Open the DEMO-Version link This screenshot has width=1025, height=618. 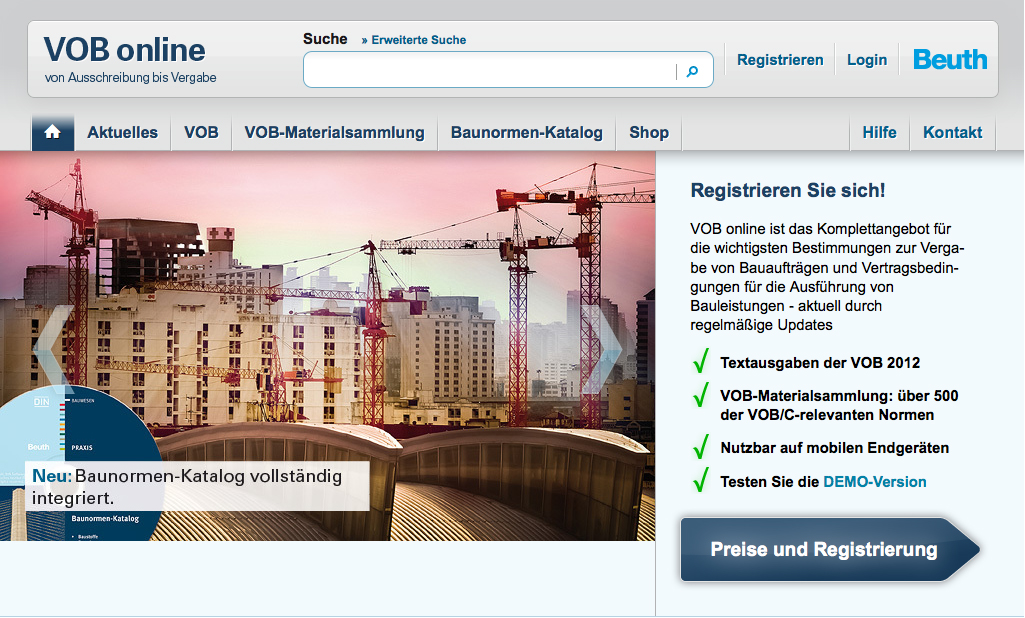875,481
